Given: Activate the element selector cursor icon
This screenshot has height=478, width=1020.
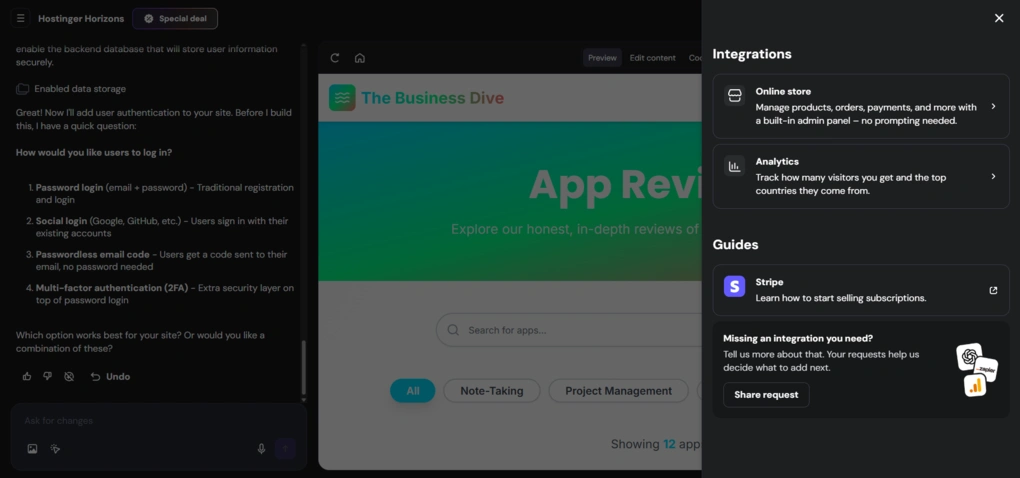Looking at the screenshot, I should coord(56,449).
